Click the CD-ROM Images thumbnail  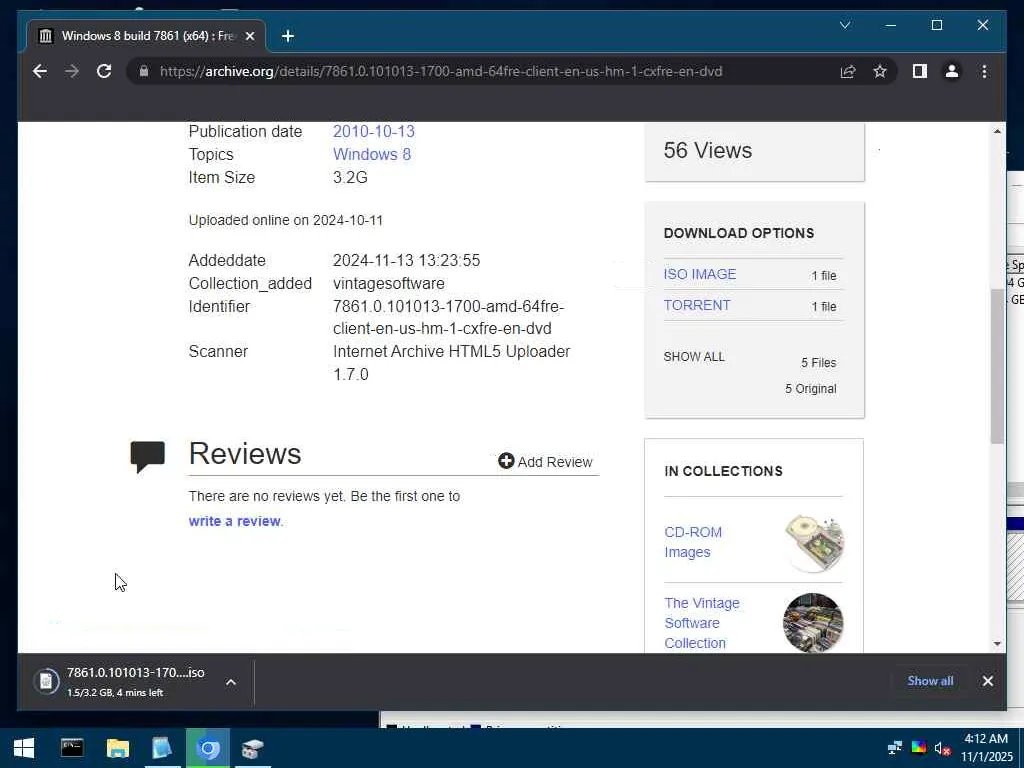coord(814,543)
